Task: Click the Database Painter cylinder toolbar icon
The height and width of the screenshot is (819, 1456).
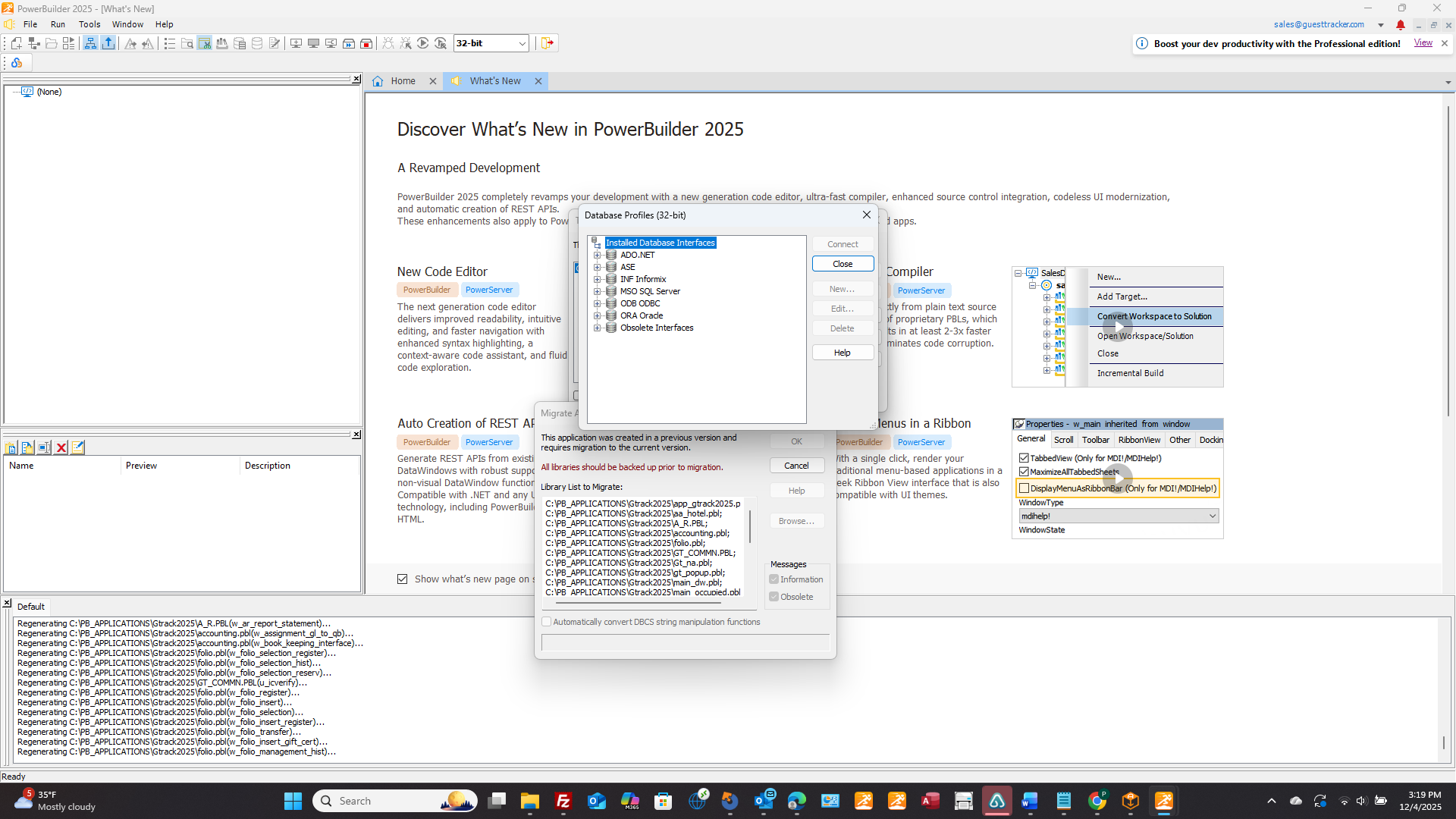Action: pos(257,43)
